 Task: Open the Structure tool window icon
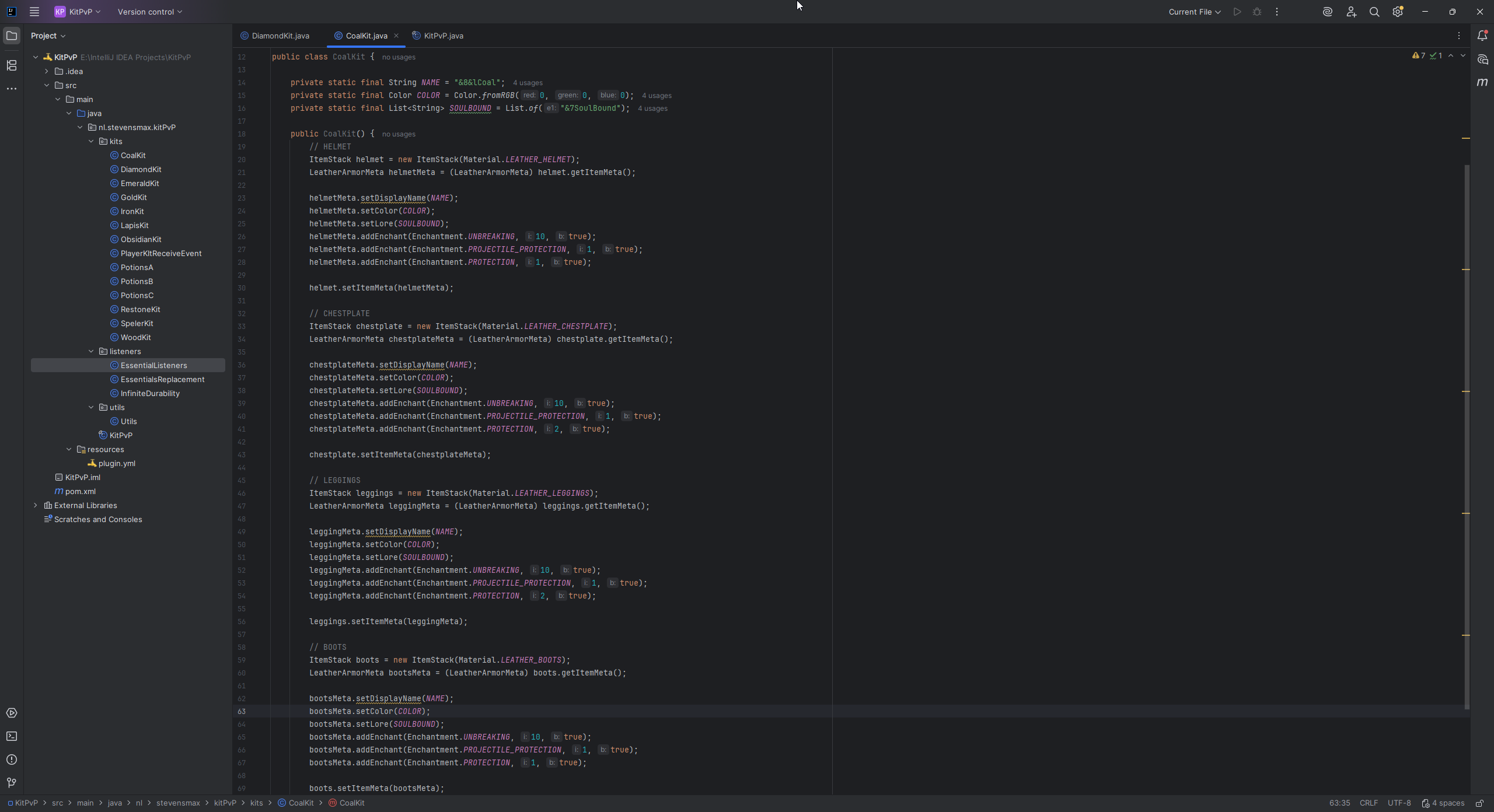pyautogui.click(x=12, y=65)
